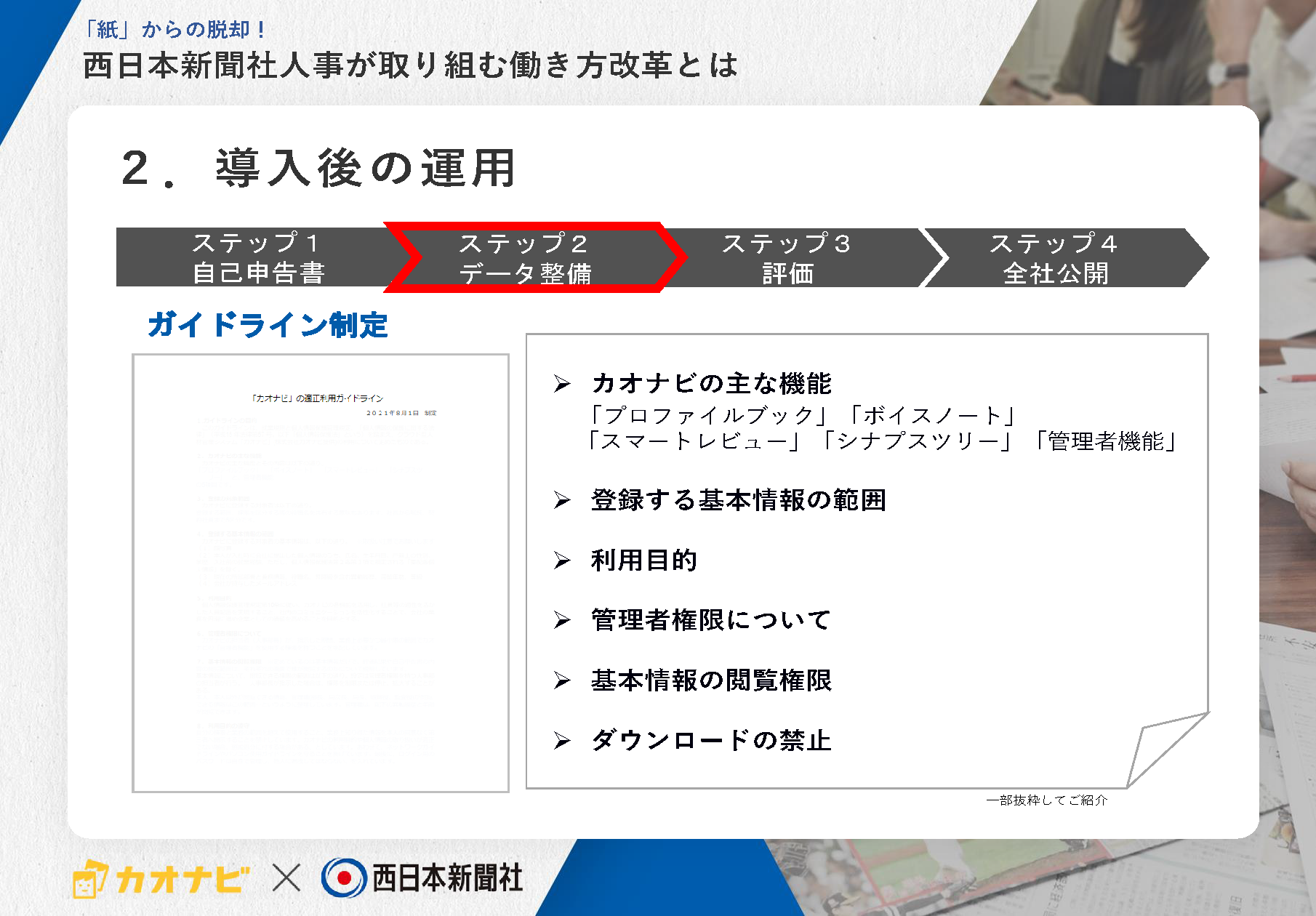Open the guideline document thumbnail
1316x916 pixels.
321,573
